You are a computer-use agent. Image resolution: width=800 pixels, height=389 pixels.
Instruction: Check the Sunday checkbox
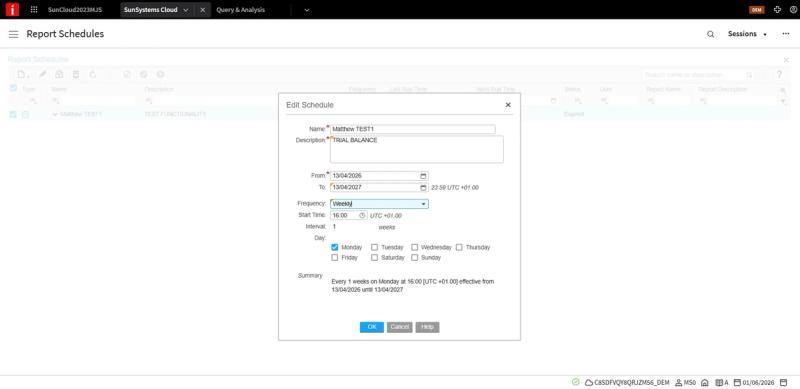(415, 258)
